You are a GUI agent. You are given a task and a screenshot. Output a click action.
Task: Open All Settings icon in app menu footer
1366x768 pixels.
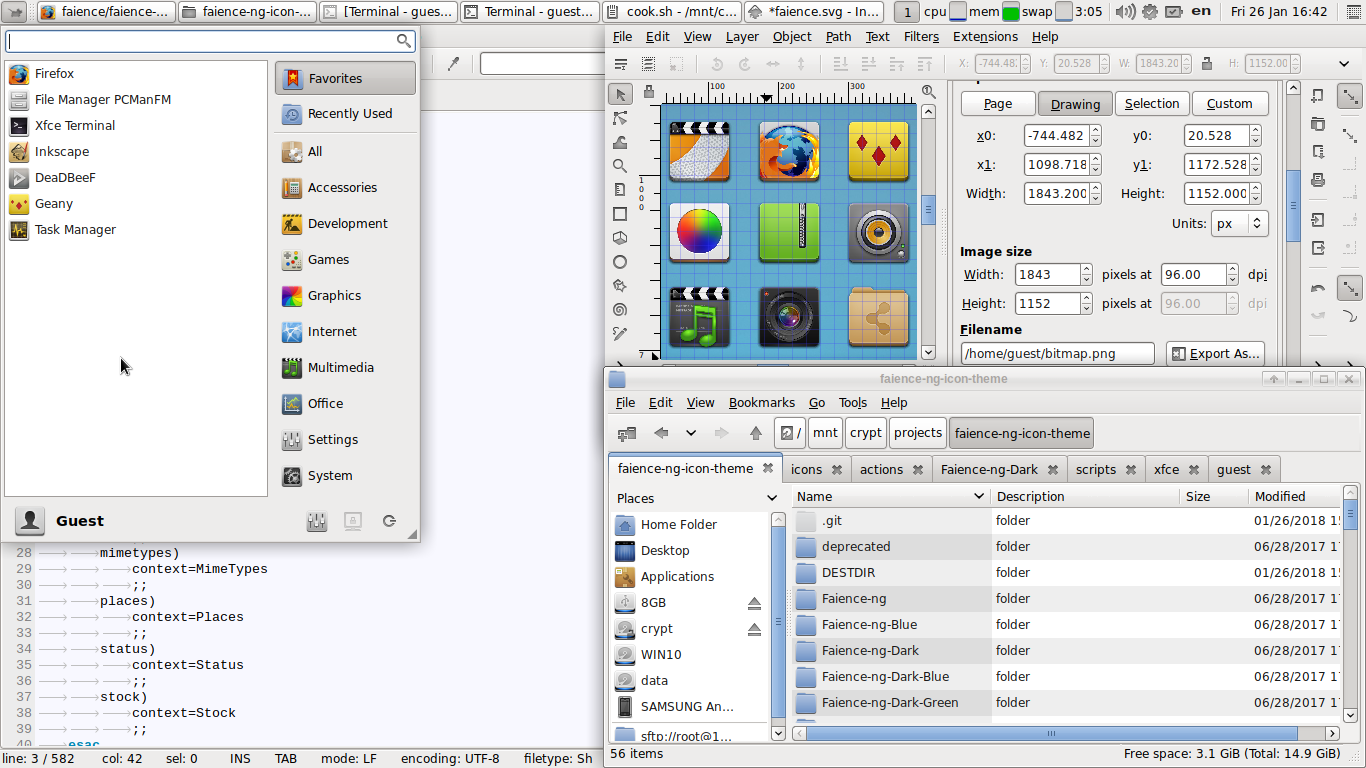(317, 521)
